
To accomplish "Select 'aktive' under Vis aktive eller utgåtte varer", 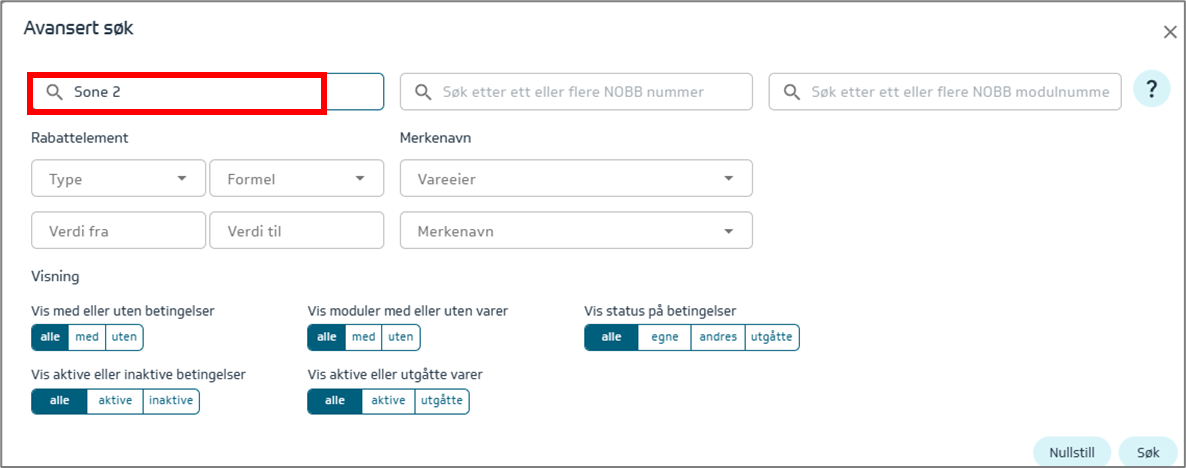I will [386, 401].
